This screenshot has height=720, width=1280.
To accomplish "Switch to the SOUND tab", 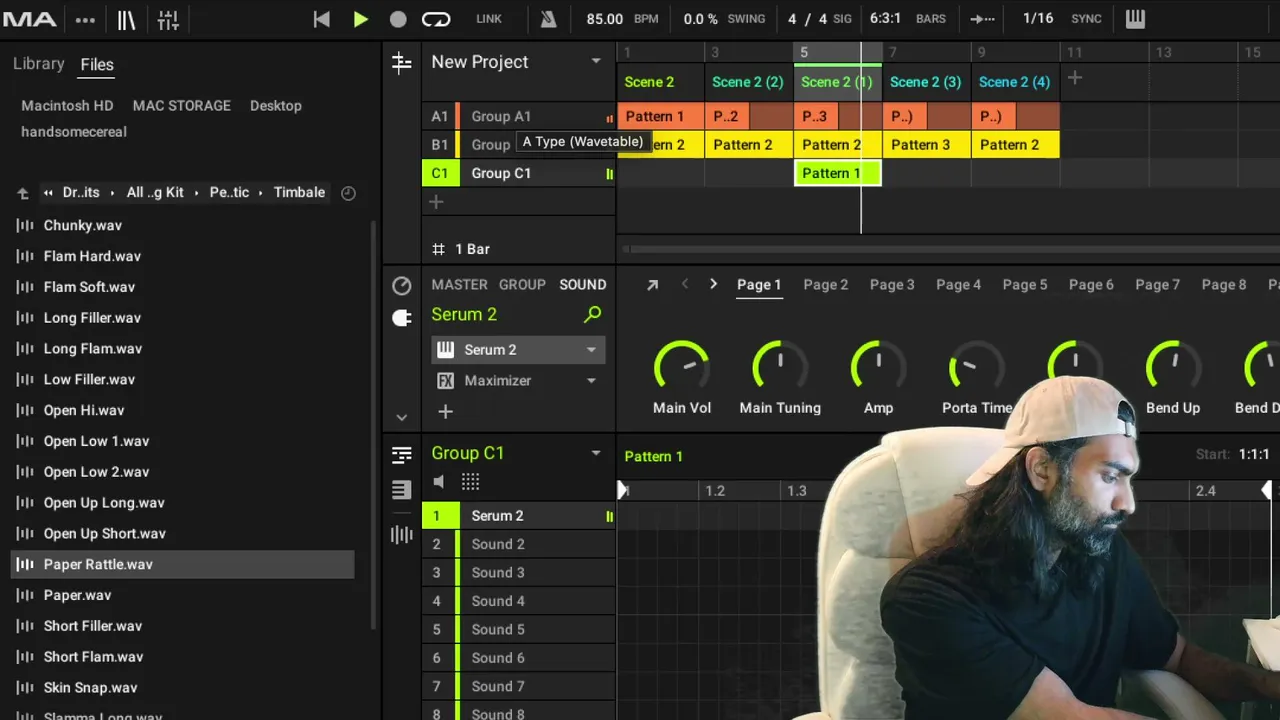I will 583,284.
